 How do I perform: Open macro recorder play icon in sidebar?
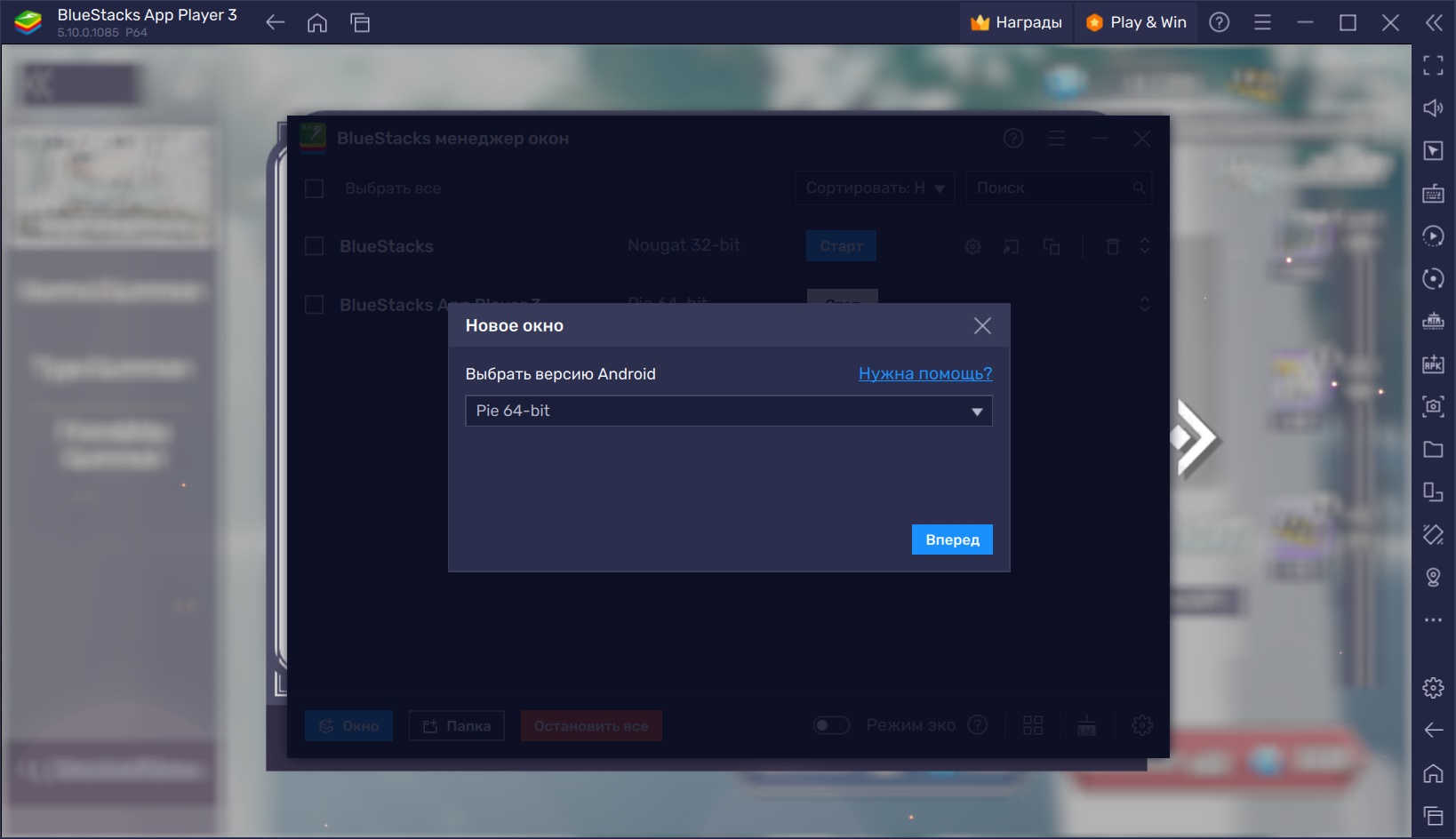point(1433,236)
